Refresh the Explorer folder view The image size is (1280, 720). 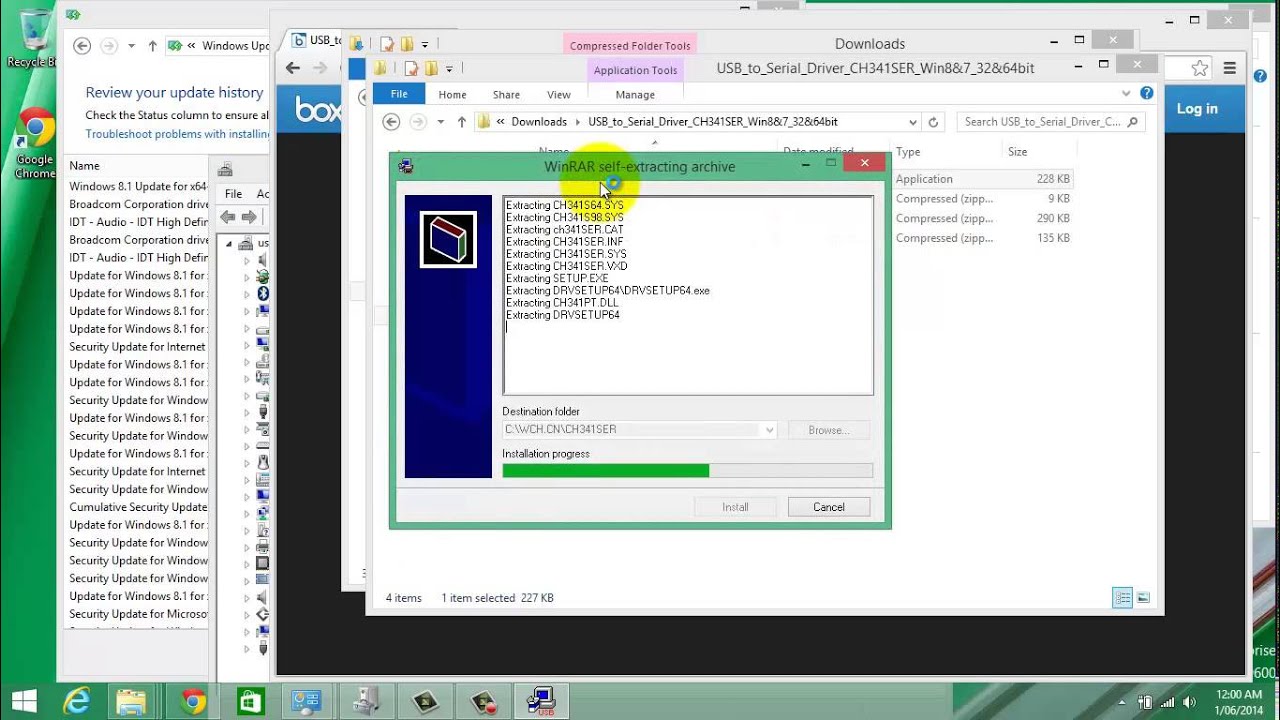pos(933,122)
